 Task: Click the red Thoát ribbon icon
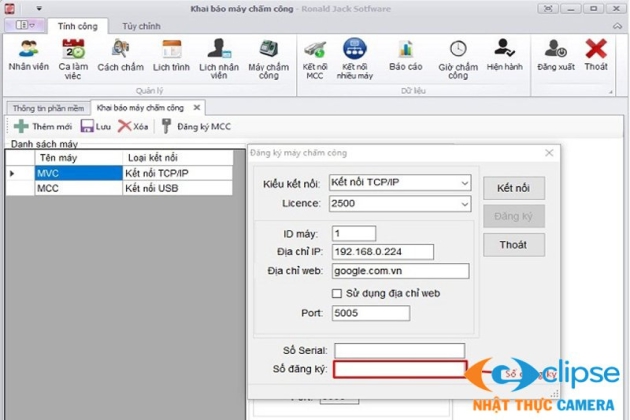coord(596,55)
